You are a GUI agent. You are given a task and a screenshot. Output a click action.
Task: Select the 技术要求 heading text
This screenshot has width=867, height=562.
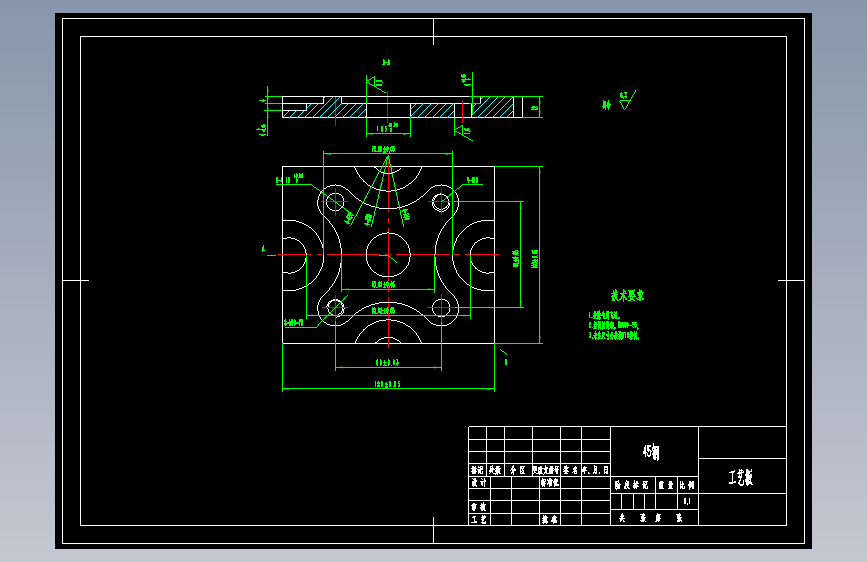pyautogui.click(x=627, y=295)
